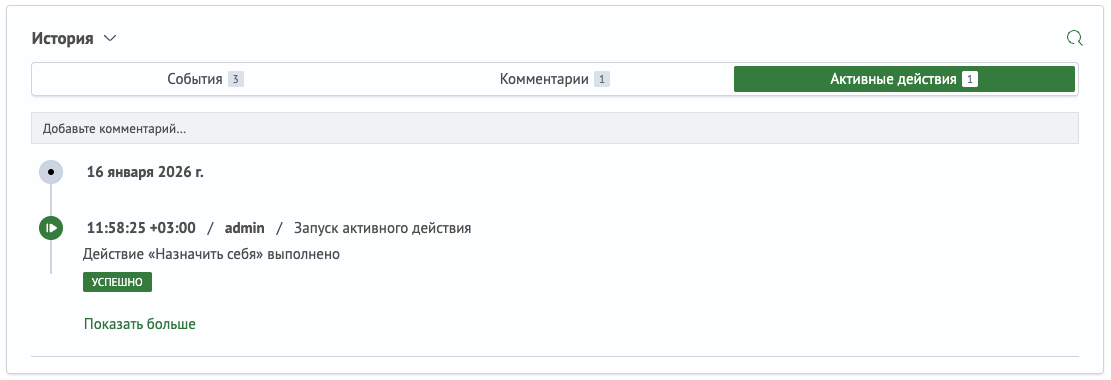Viewport: 1111px width, 380px height.
Task: Click the 11:58:25 +03:00 timestamp
Action: pos(141,228)
